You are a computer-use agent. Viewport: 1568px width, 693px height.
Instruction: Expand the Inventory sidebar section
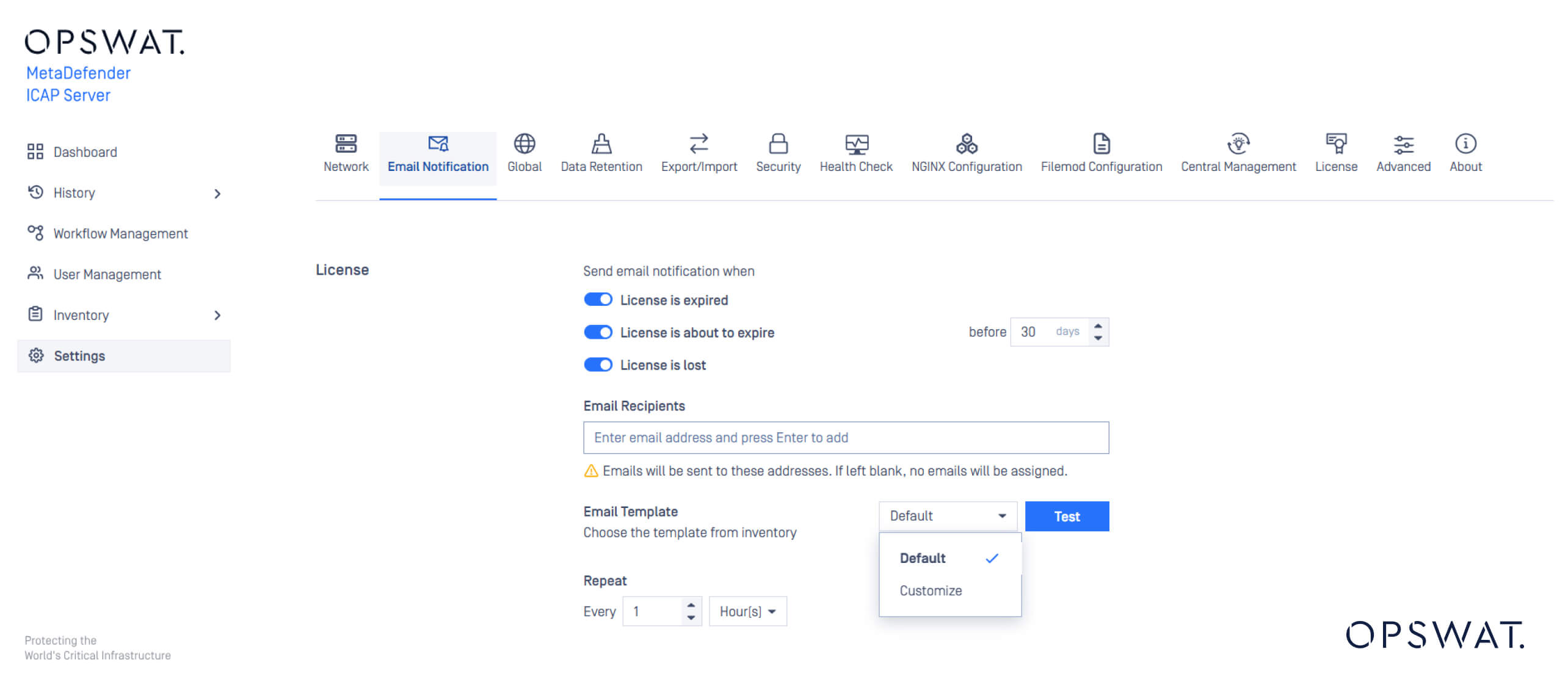[218, 315]
